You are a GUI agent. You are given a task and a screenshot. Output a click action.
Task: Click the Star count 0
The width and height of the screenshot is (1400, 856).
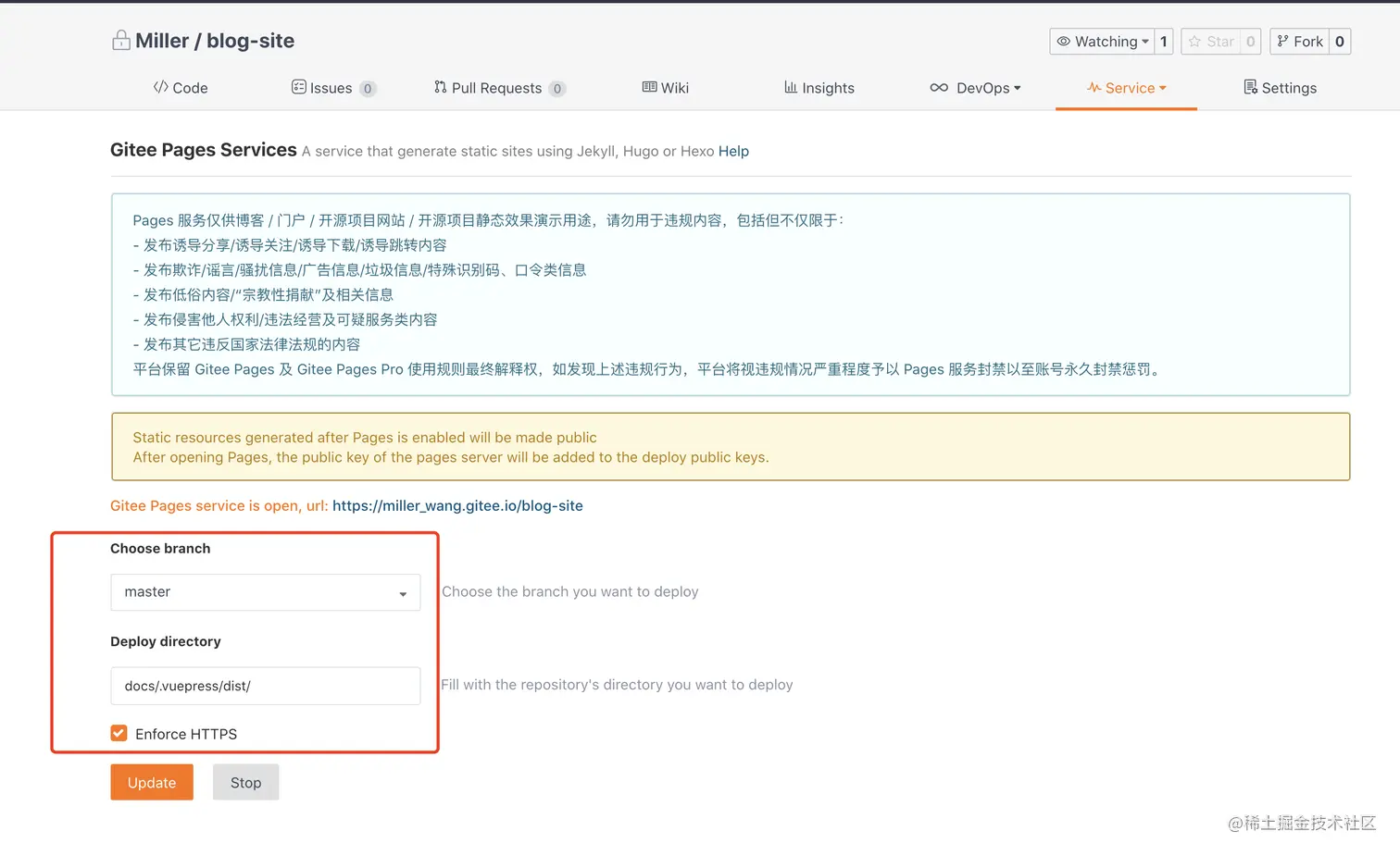[1251, 42]
